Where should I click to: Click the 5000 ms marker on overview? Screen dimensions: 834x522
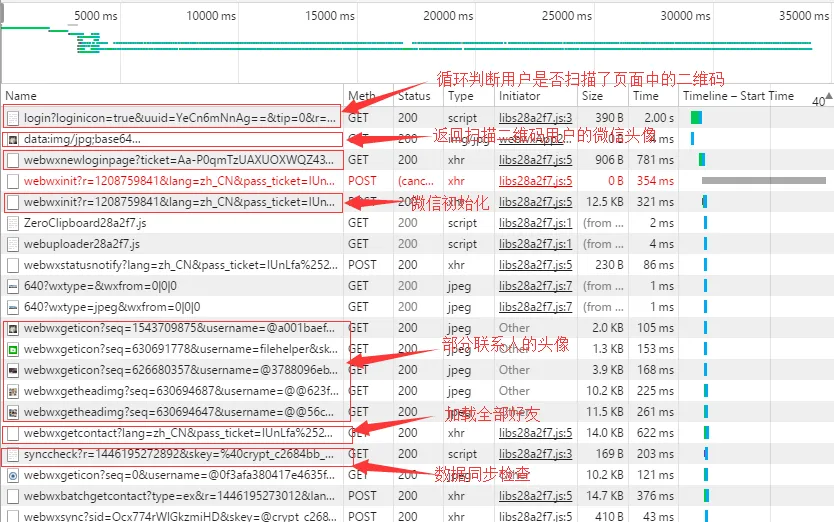(x=96, y=16)
